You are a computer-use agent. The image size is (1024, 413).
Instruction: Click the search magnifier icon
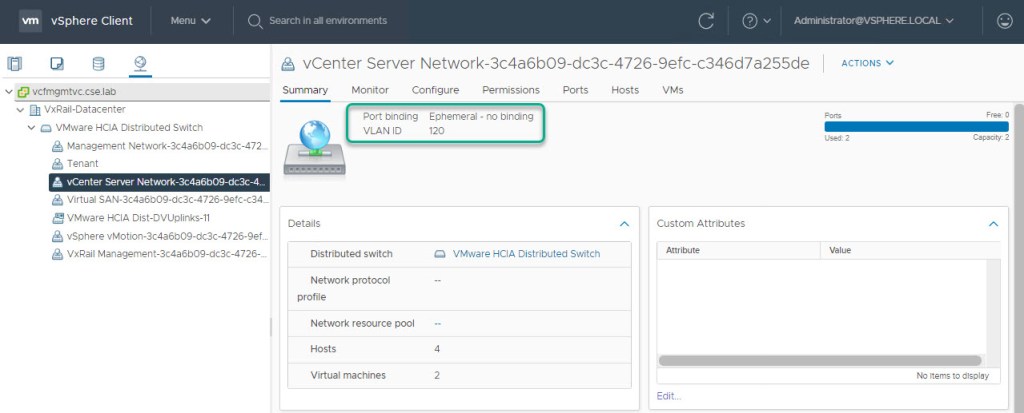pyautogui.click(x=255, y=20)
